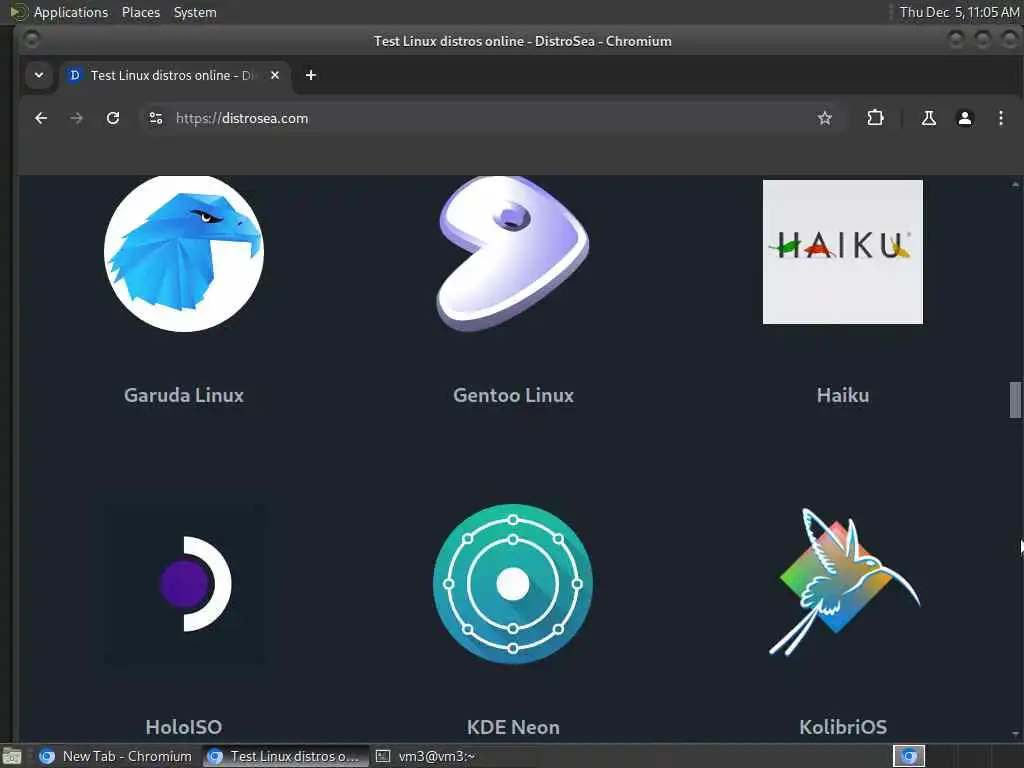Open the Gentoo Linux logo

click(513, 253)
